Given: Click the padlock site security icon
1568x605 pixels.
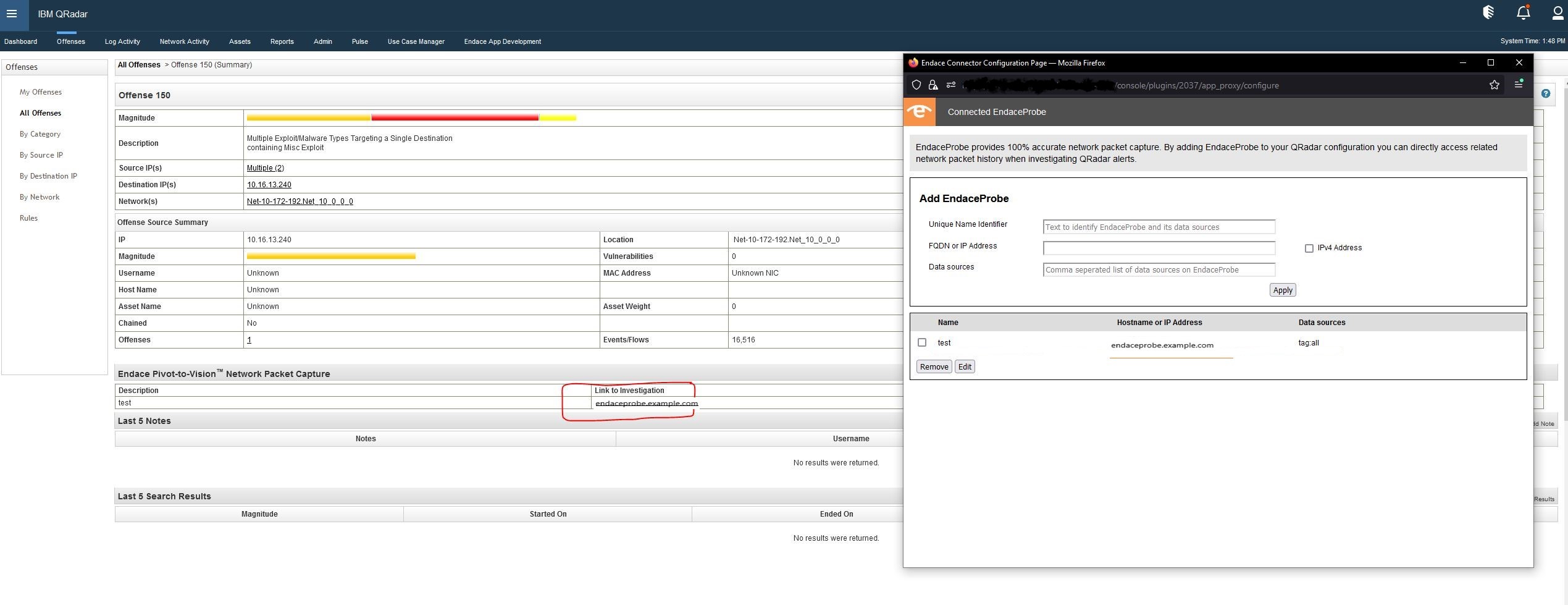Looking at the screenshot, I should (933, 85).
